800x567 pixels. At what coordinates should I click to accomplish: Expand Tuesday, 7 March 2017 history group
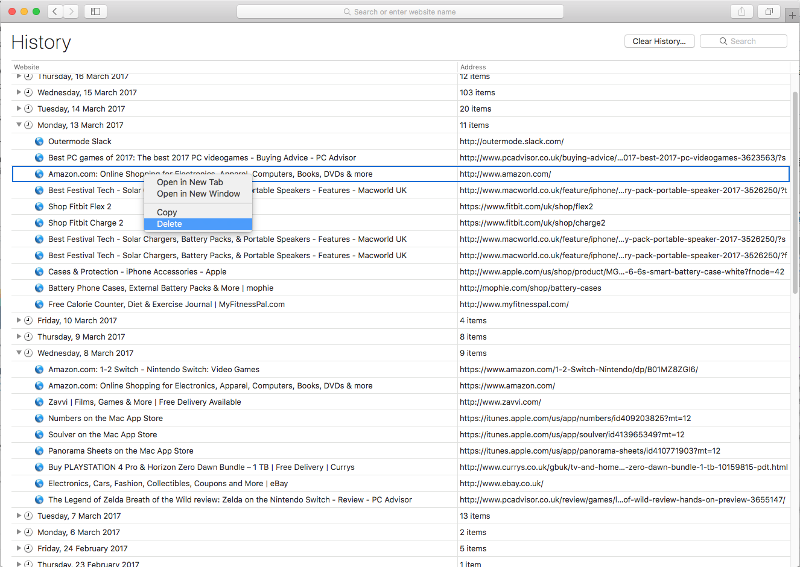[x=19, y=516]
